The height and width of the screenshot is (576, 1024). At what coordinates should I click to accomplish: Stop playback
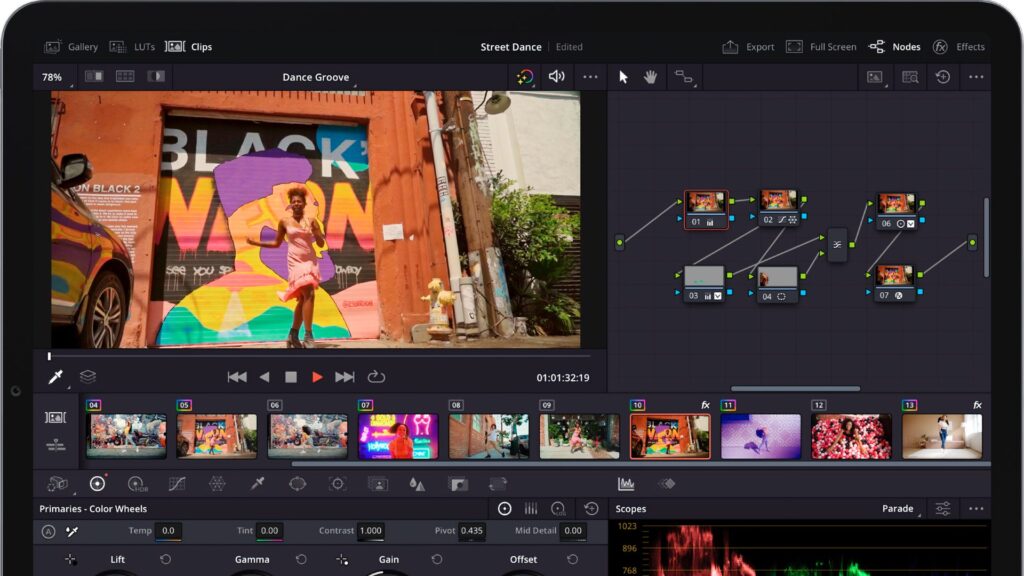[291, 377]
